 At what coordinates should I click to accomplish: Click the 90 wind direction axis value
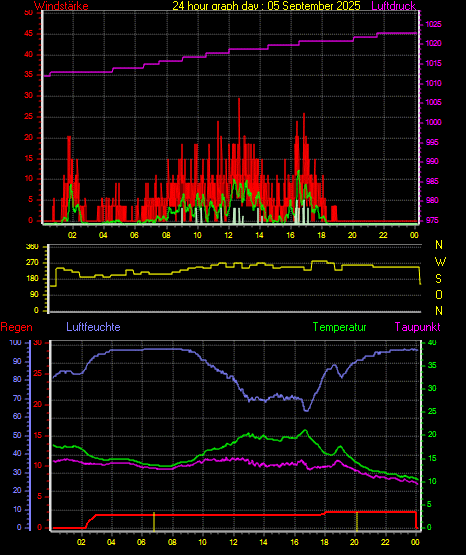coord(34,294)
